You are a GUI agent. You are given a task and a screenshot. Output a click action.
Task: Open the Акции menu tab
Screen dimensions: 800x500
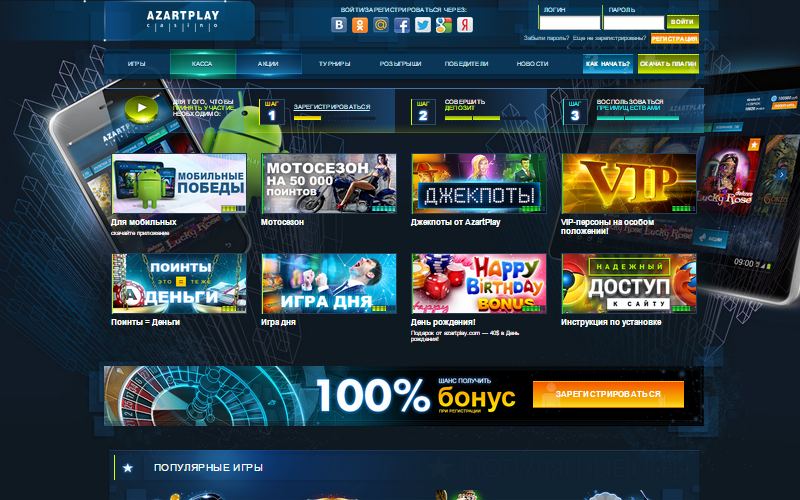pyautogui.click(x=268, y=64)
